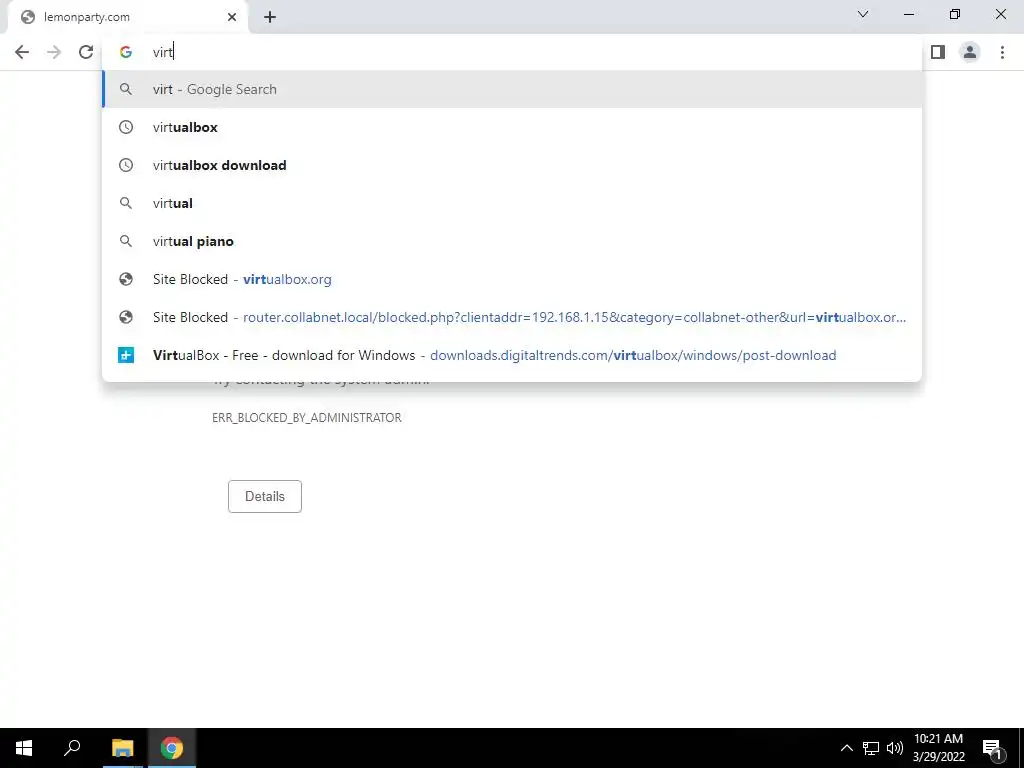Select the lemonparty.com tab
Viewport: 1024px width, 768px height.
127,18
